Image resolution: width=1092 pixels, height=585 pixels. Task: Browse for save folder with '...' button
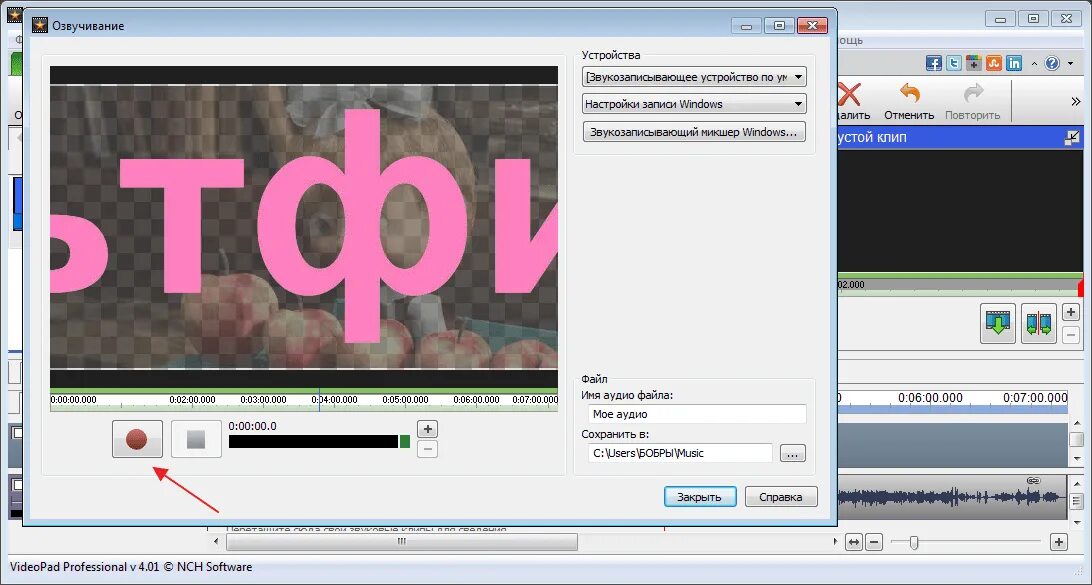coord(793,453)
